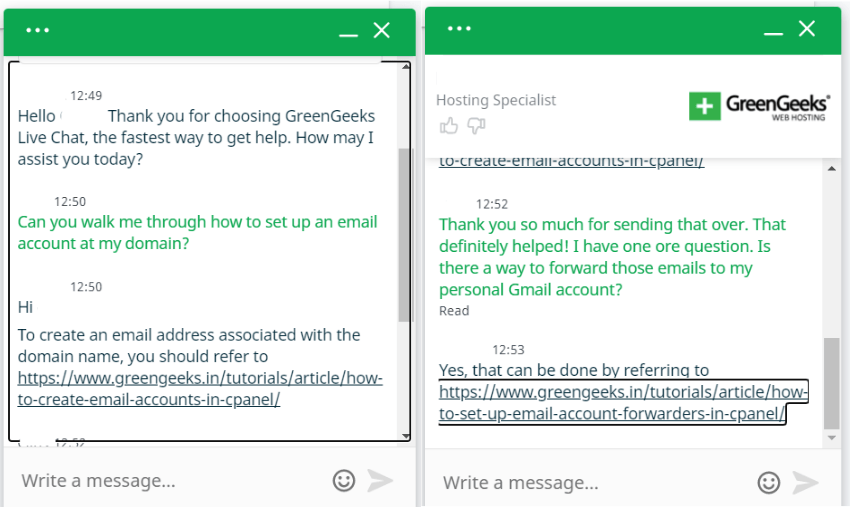The height and width of the screenshot is (507, 850).
Task: Minimize the left chat window
Action: (349, 35)
